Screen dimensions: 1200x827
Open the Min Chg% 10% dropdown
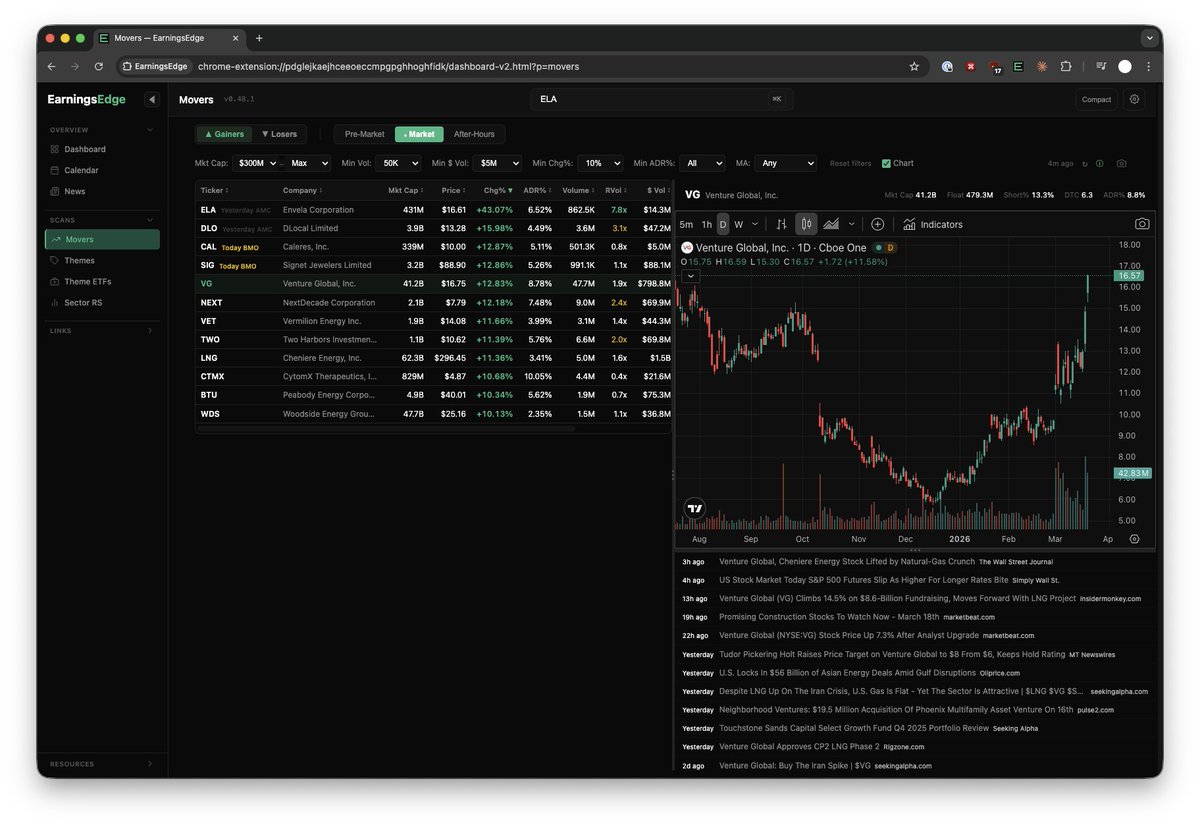point(601,163)
